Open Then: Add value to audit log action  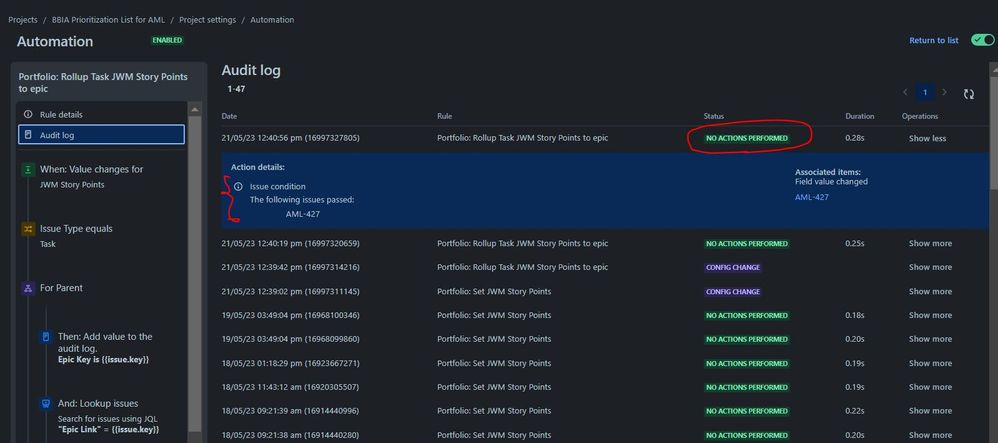pos(104,348)
